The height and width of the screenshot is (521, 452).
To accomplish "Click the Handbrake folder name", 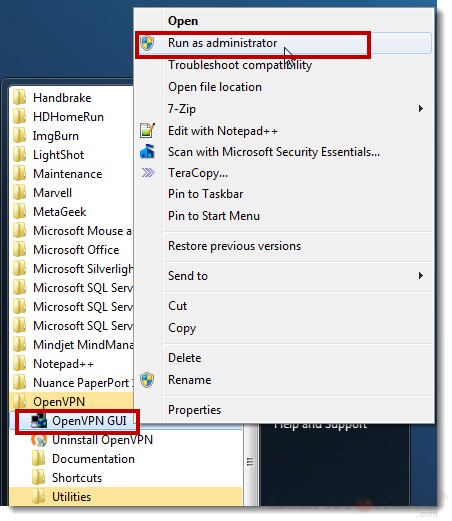I will coord(62,98).
